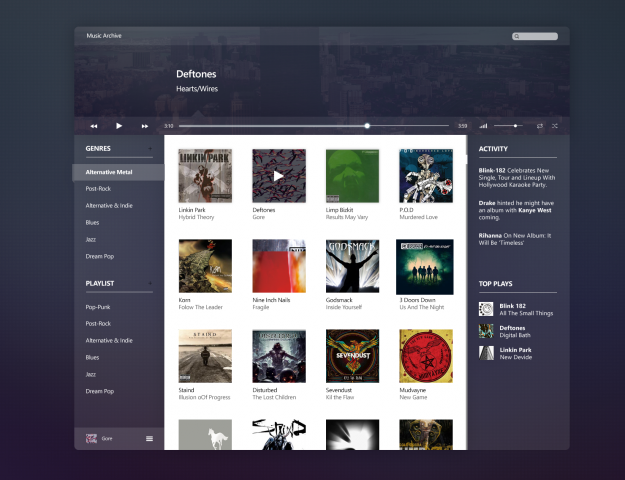
Task: Toggle the repeat icon
Action: point(540,126)
